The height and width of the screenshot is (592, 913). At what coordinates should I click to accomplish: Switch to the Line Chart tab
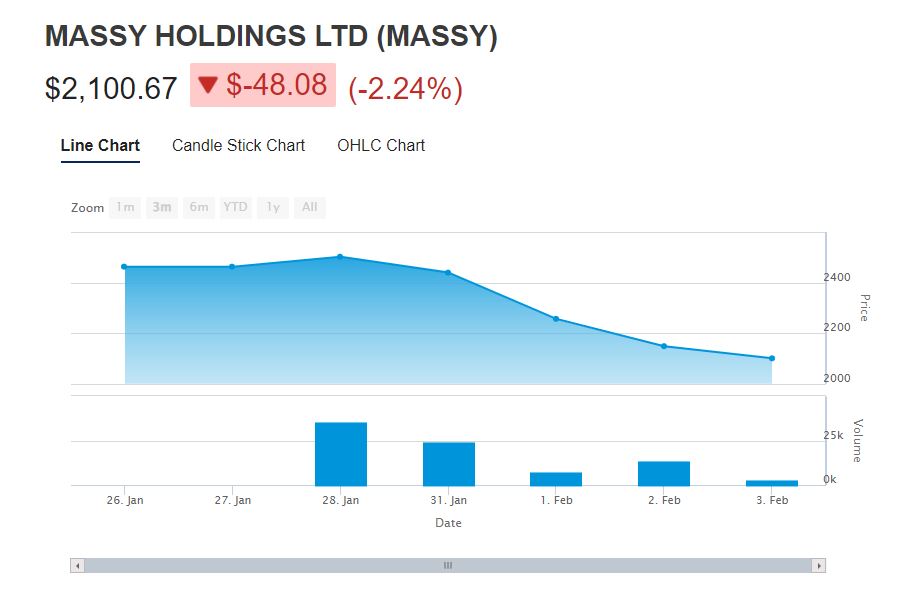click(100, 146)
